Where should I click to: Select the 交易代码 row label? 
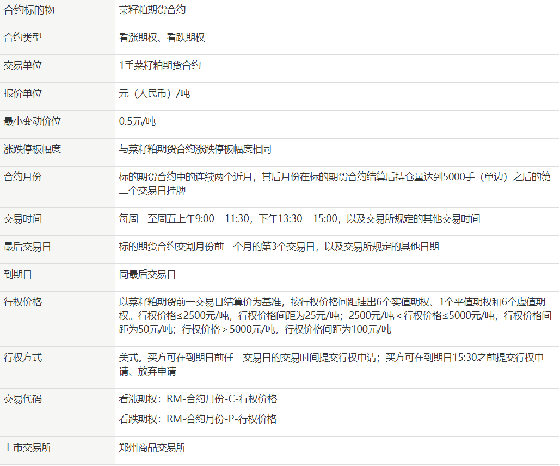pyautogui.click(x=22, y=399)
